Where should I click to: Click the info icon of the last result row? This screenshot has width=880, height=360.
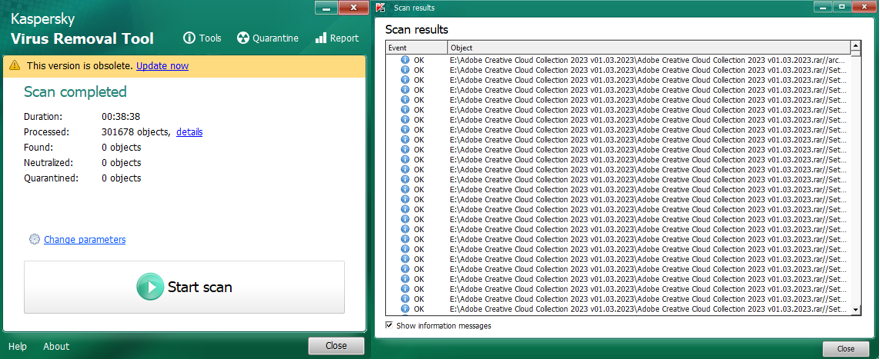pyautogui.click(x=405, y=308)
